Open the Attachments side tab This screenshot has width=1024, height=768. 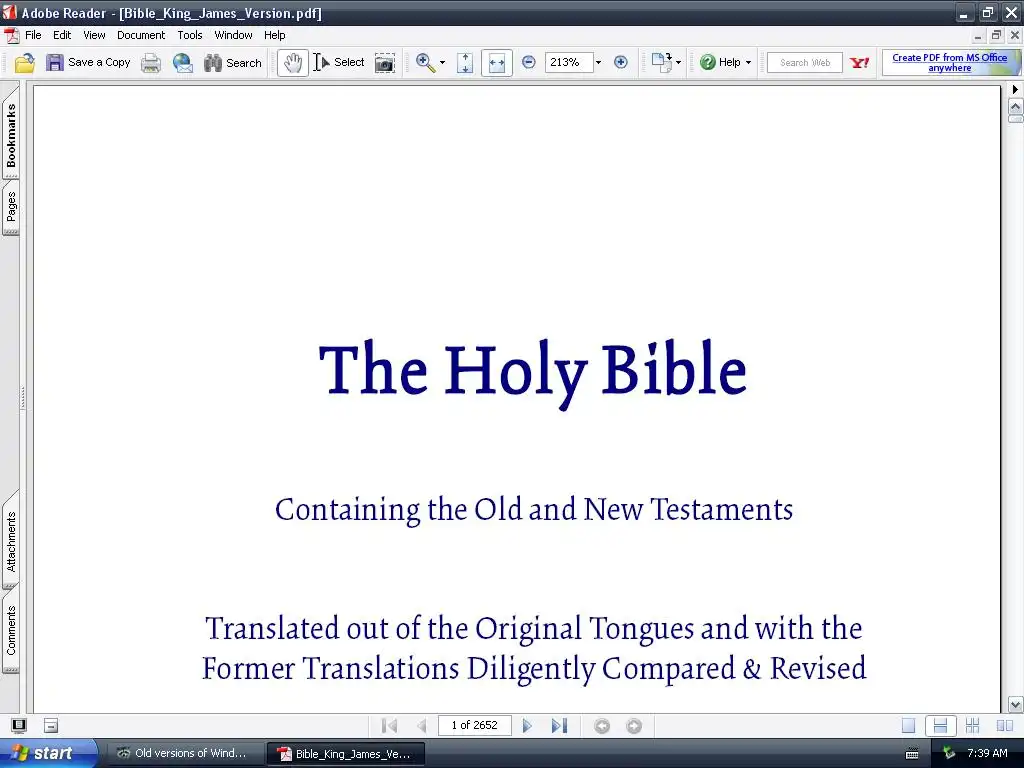pyautogui.click(x=11, y=541)
